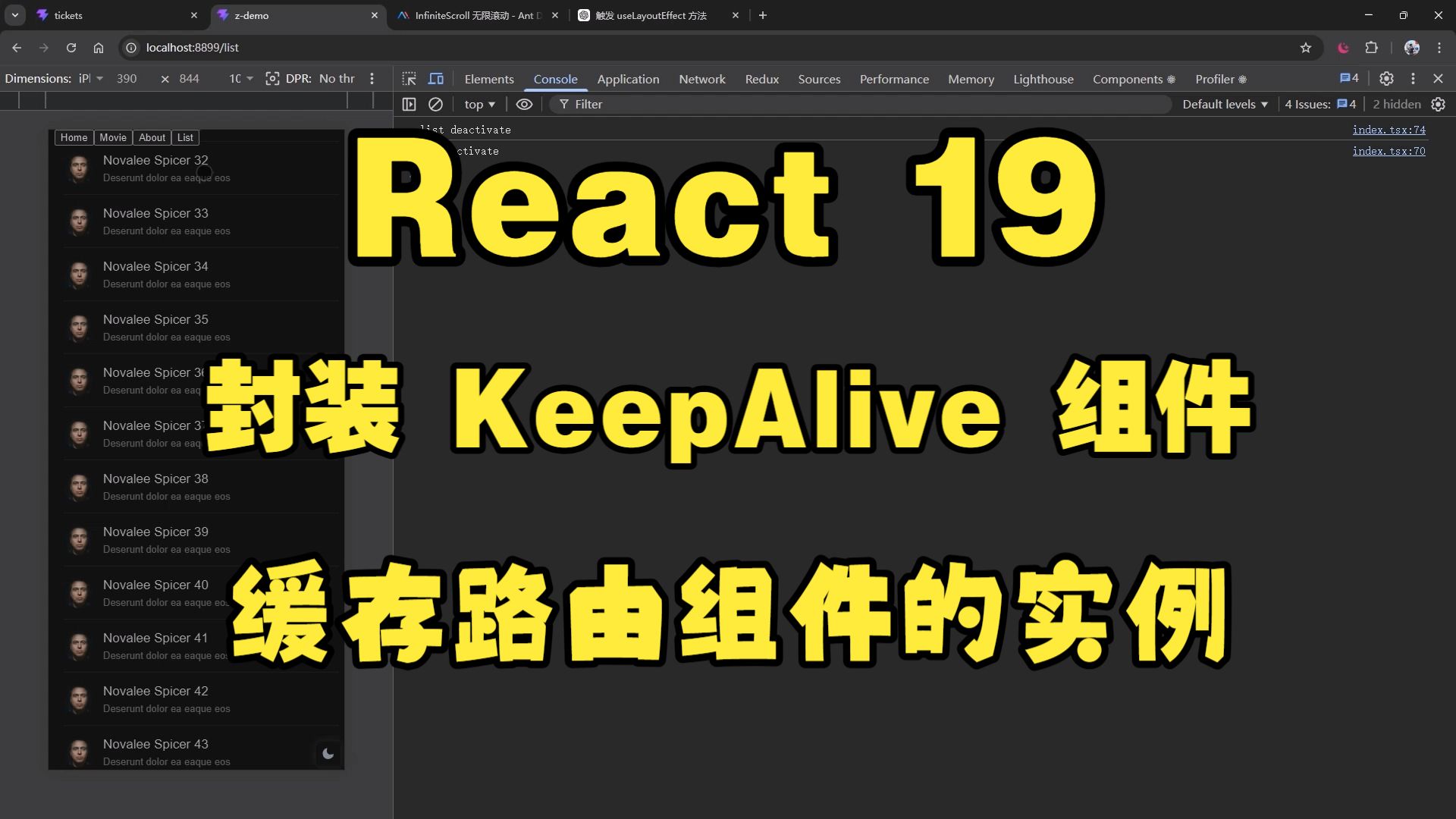Clear the console with the ban icon
The height and width of the screenshot is (819, 1456).
point(435,104)
